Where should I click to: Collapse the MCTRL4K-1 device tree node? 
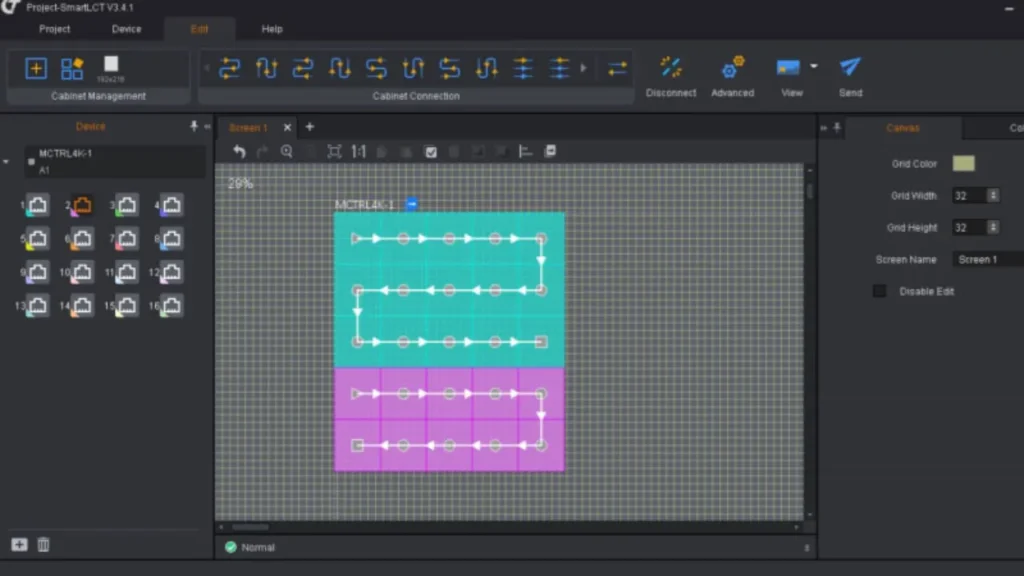pyautogui.click(x=6, y=161)
